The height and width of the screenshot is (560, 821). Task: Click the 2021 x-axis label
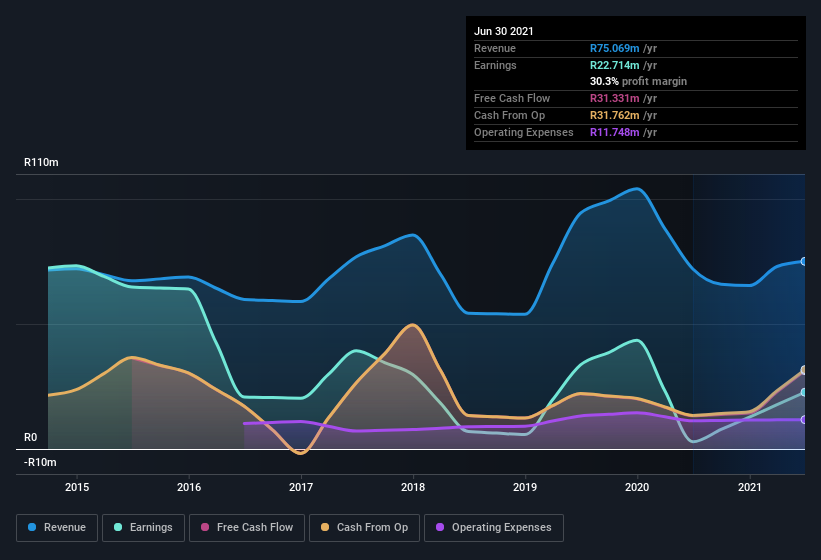[x=750, y=487]
